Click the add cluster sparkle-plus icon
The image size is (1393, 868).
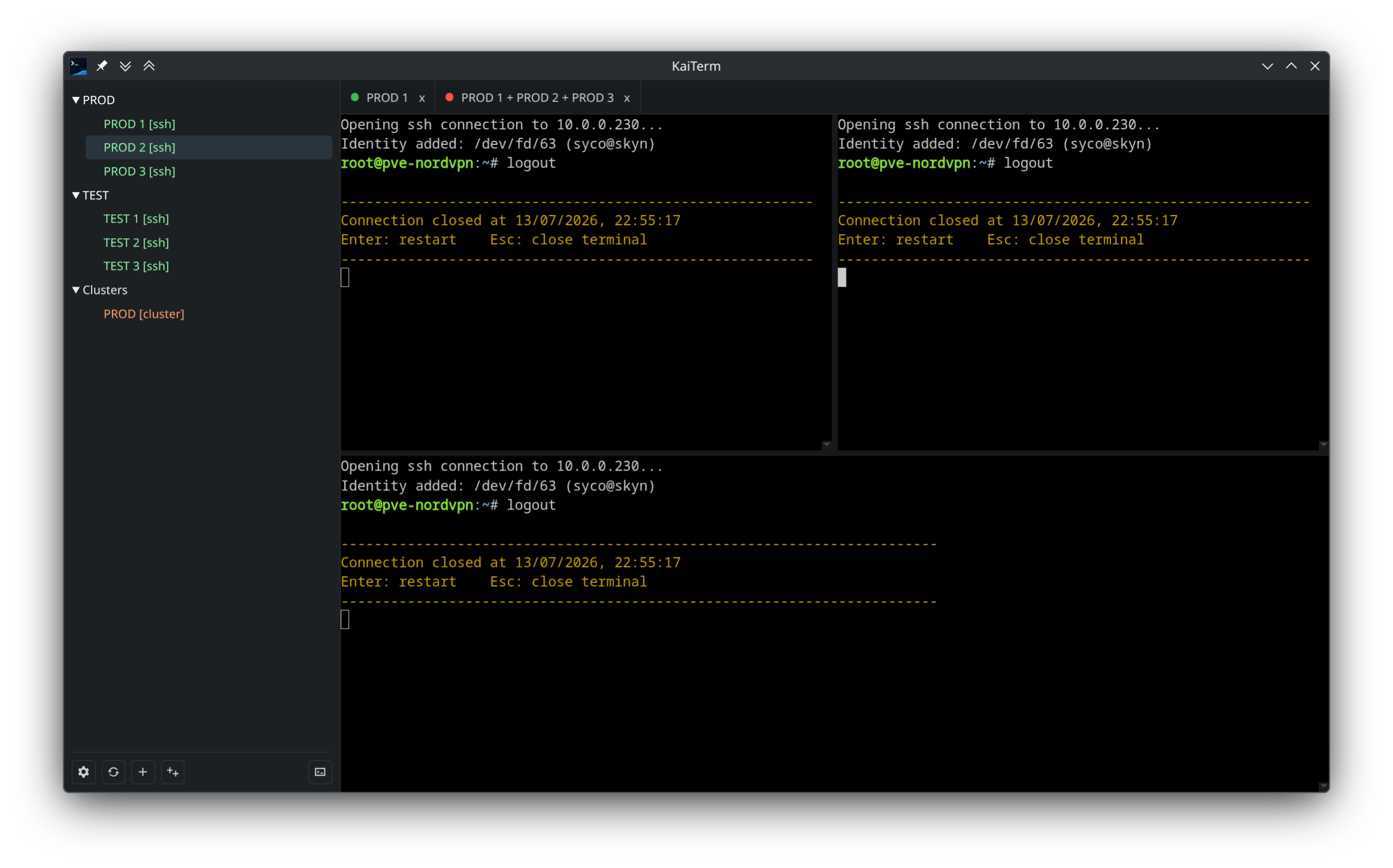[172, 772]
